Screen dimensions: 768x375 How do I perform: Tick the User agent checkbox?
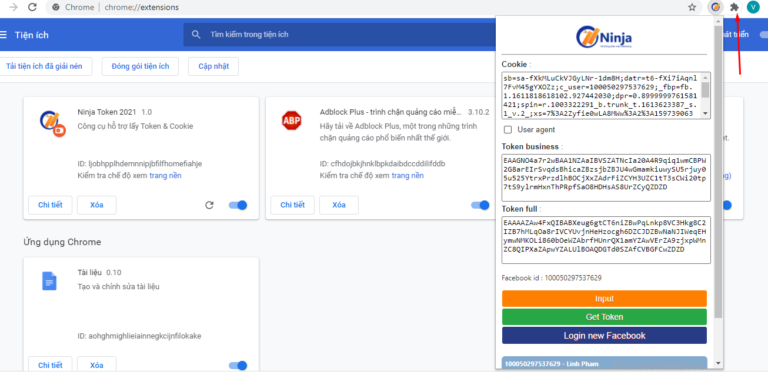[508, 130]
